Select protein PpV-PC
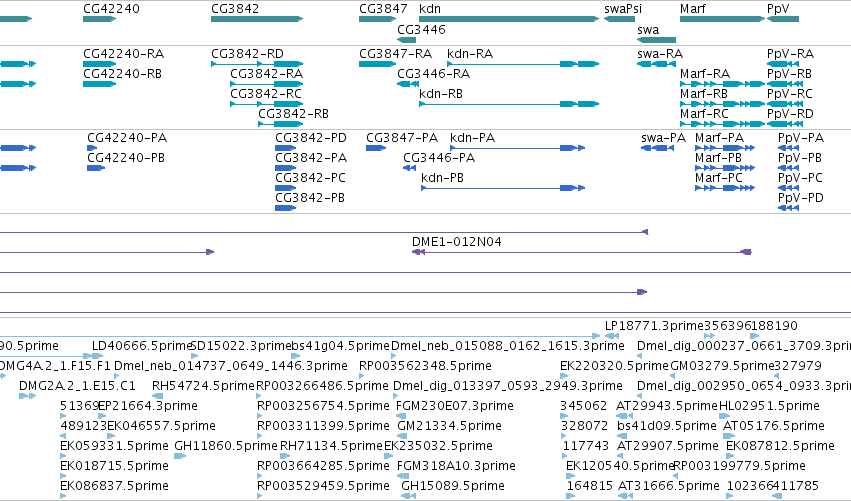The image size is (851, 501). (x=789, y=188)
